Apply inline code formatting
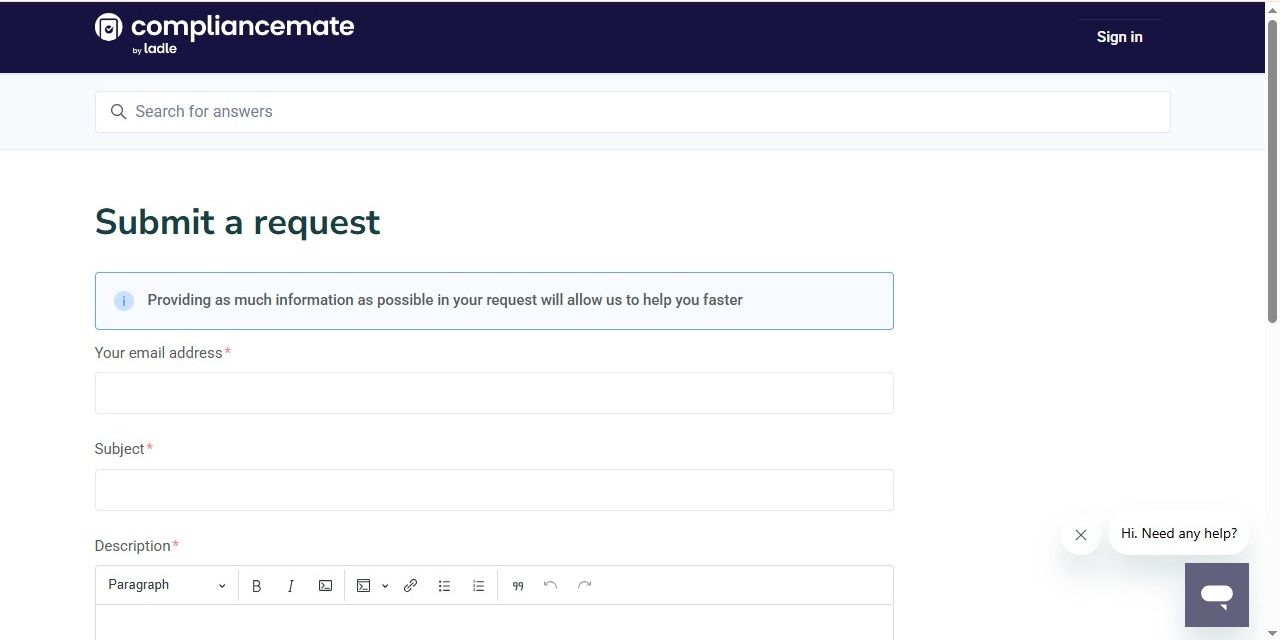Screen dimensions: 1280x640 tap(325, 585)
